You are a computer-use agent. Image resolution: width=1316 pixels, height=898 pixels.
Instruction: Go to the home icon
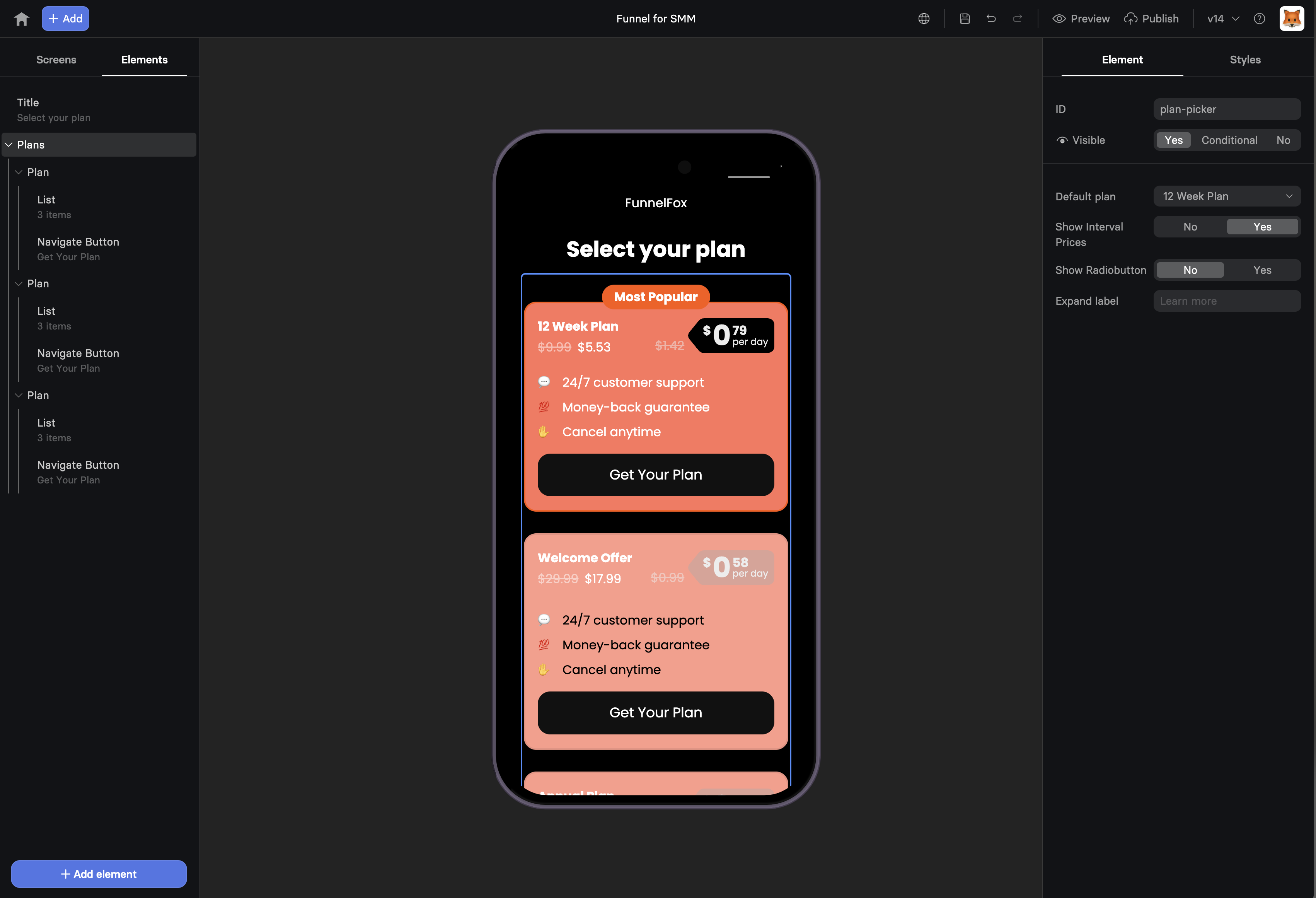click(22, 19)
